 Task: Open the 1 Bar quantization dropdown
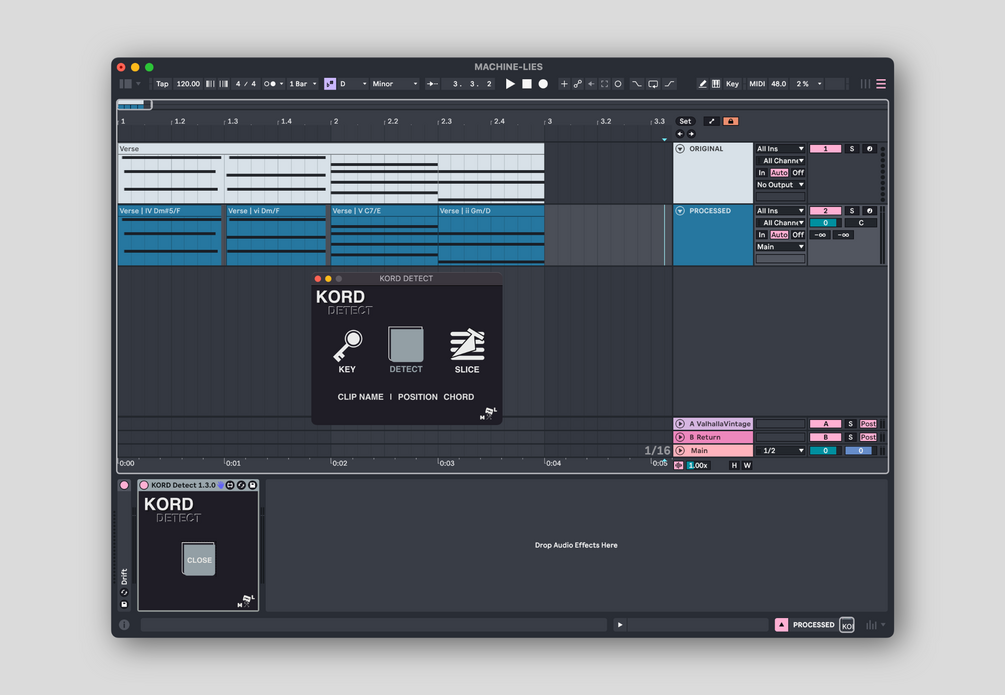pos(303,84)
